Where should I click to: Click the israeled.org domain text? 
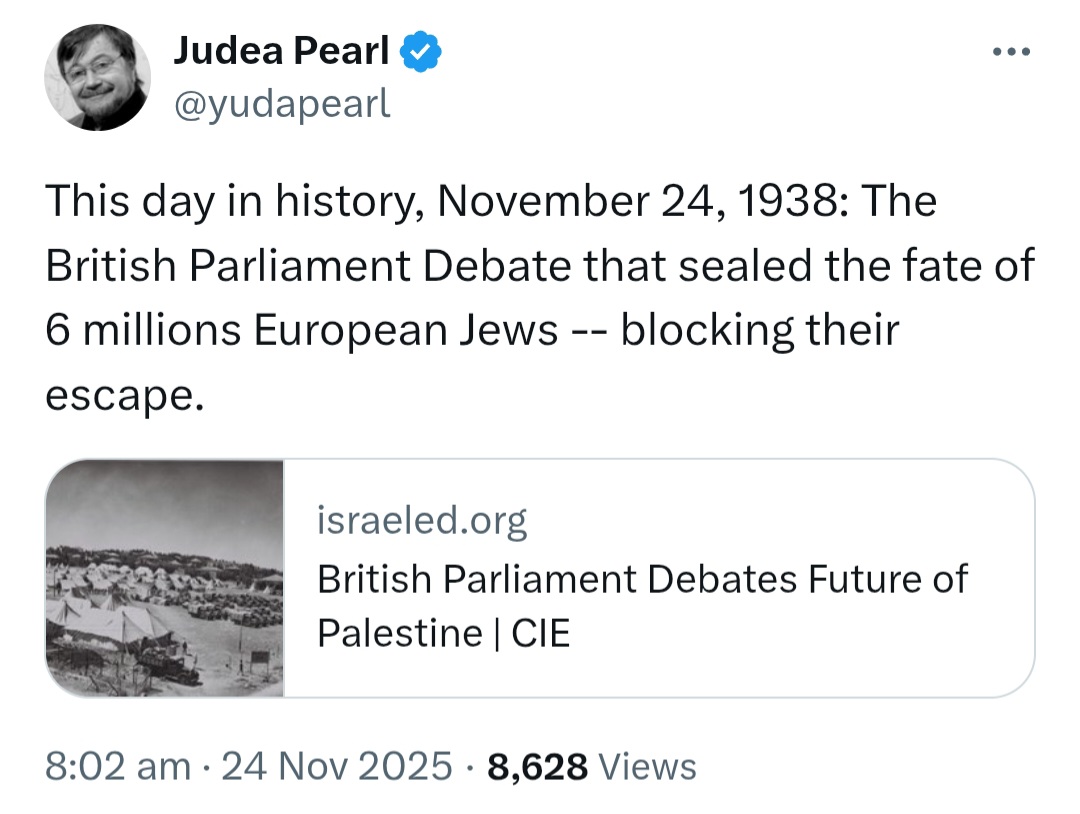(422, 521)
